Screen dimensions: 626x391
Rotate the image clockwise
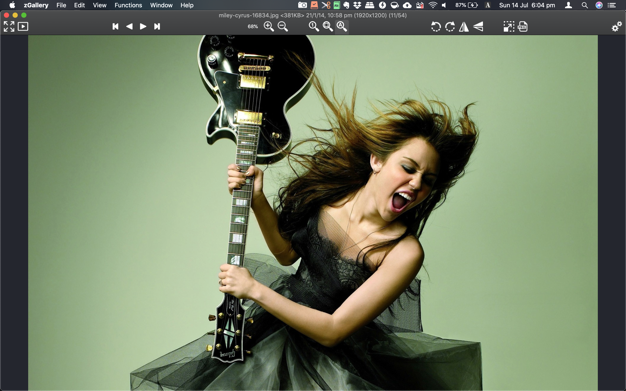pyautogui.click(x=450, y=27)
